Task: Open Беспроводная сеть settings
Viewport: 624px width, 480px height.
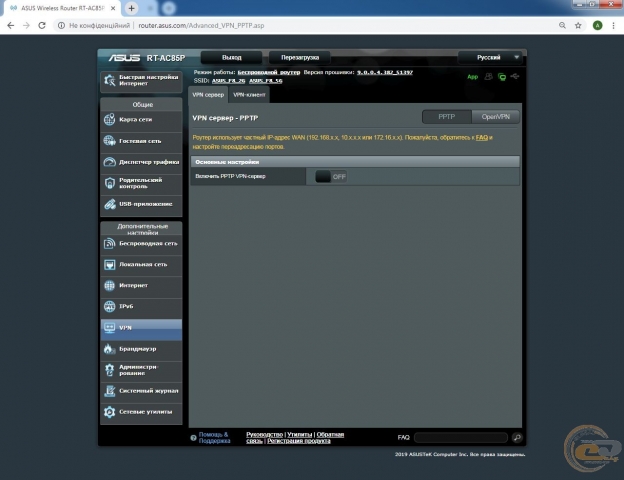Action: [x=140, y=243]
